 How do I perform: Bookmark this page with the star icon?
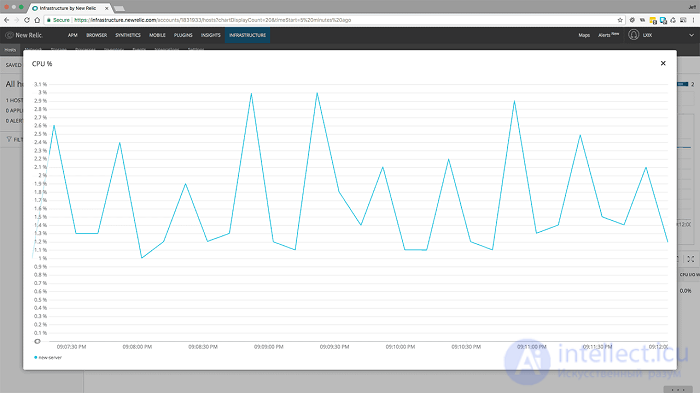point(620,20)
